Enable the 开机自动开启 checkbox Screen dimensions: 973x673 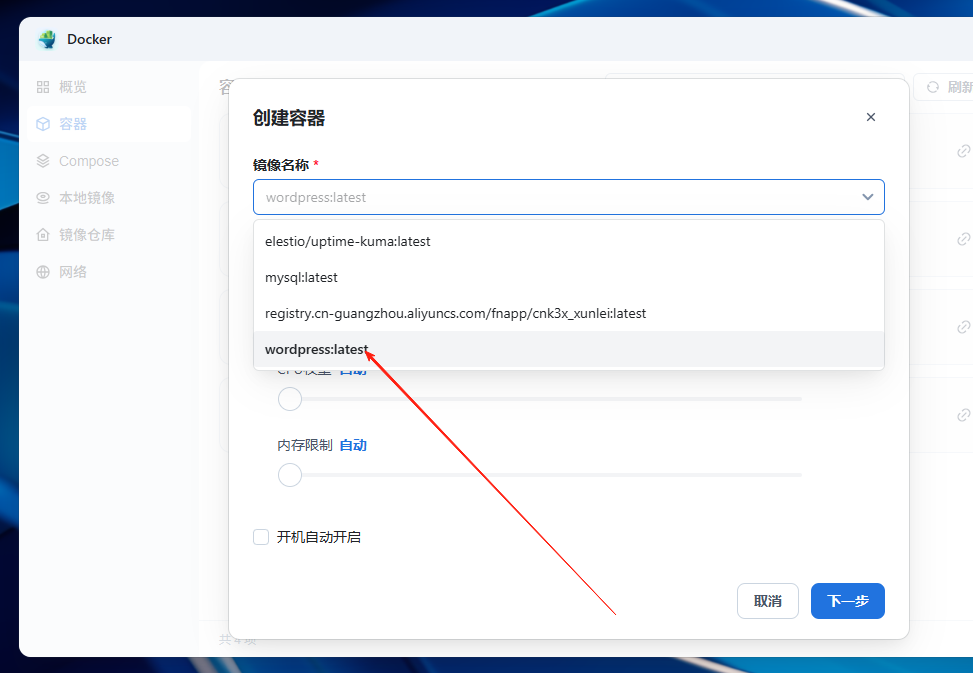pos(261,537)
